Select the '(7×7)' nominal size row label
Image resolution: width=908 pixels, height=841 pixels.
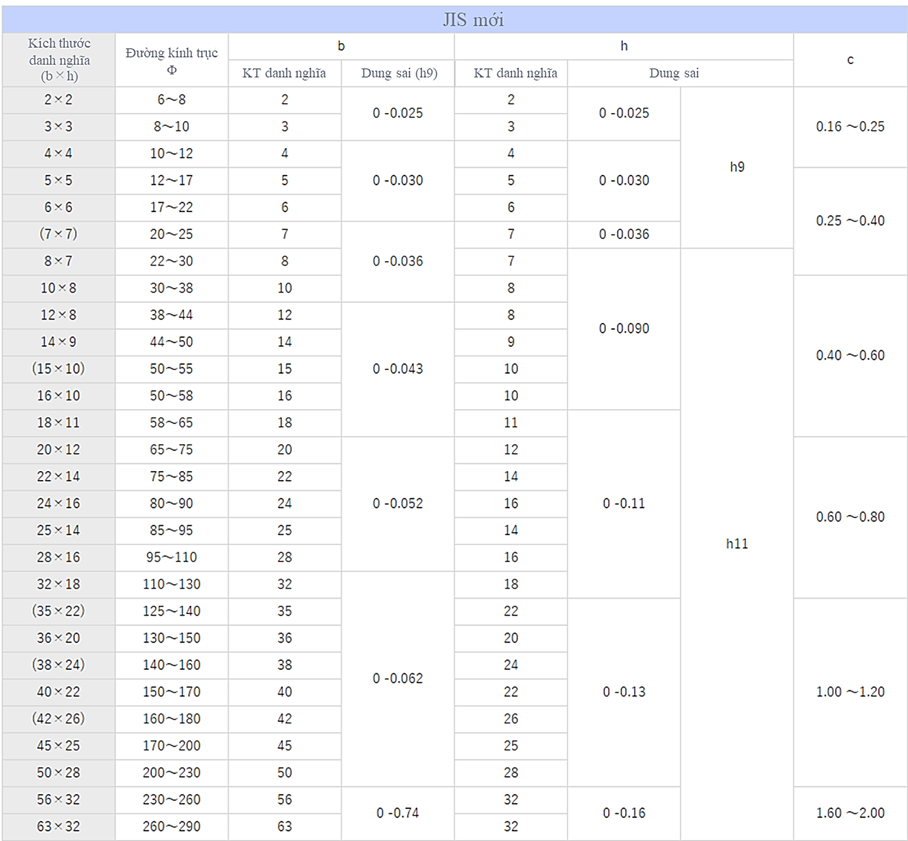(58, 234)
